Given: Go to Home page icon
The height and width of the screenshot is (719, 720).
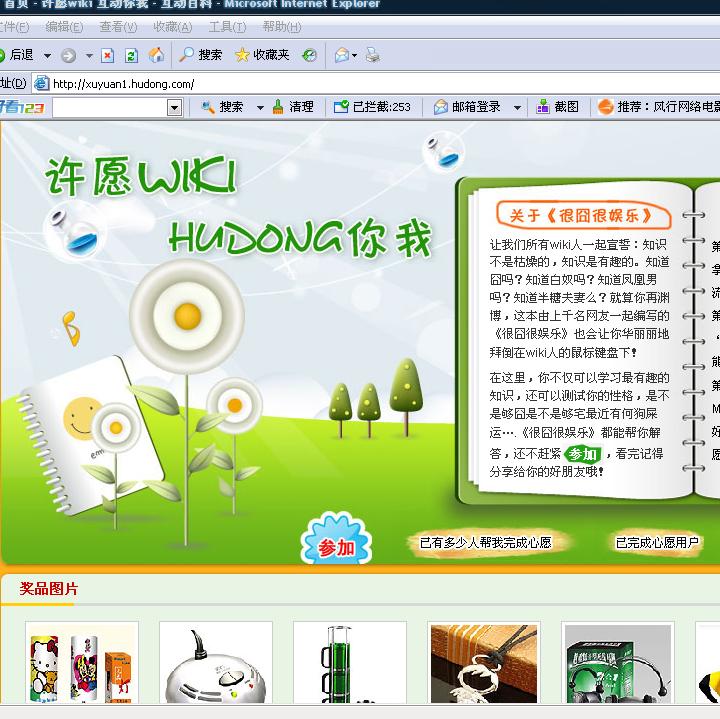Looking at the screenshot, I should [156, 56].
